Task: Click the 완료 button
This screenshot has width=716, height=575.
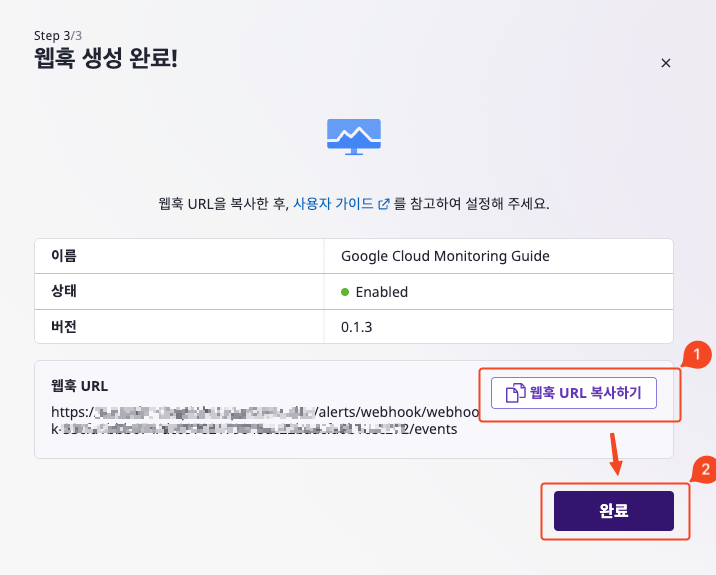Action: (614, 511)
